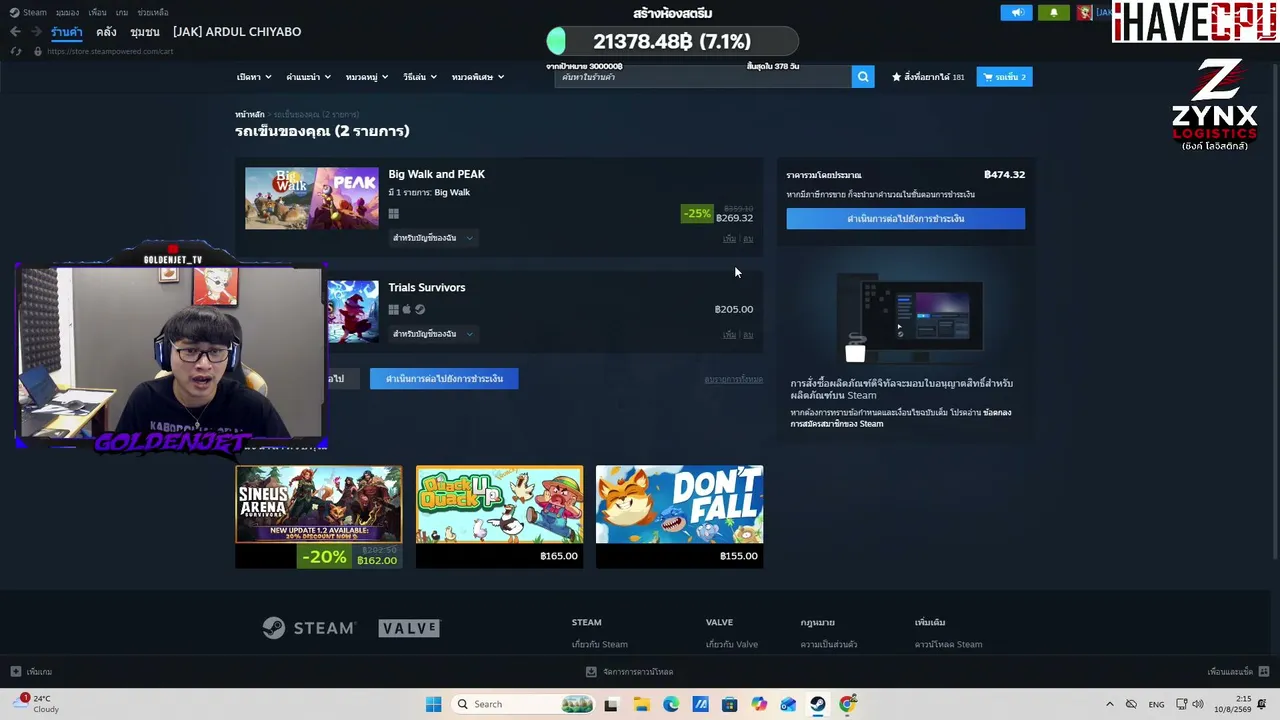Viewport: 1280px width, 720px height.
Task: Switch to the ชุมชน (Community) tab
Action: (145, 32)
